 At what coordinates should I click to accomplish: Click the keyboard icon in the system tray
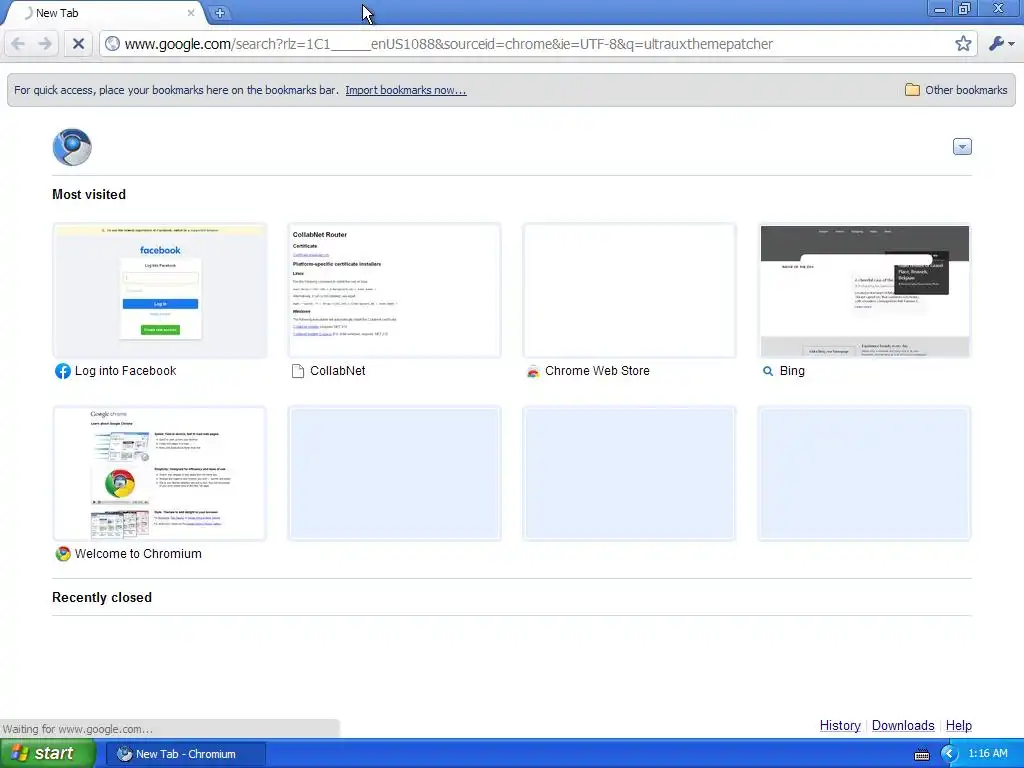921,754
